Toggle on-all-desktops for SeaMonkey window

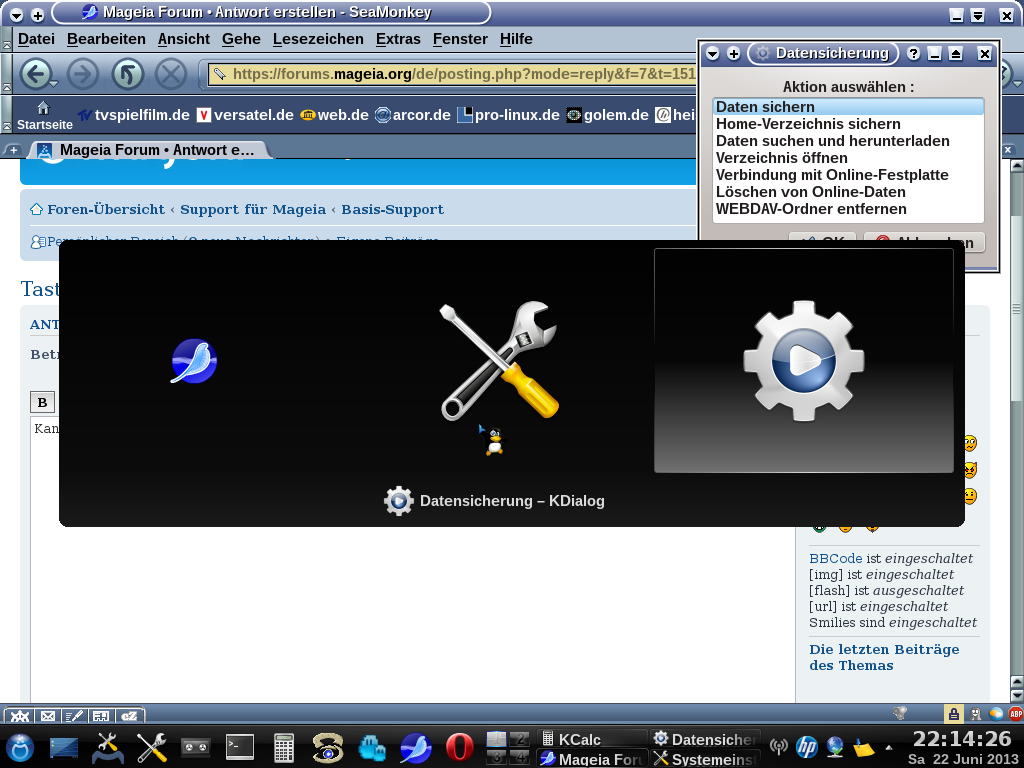[37, 14]
